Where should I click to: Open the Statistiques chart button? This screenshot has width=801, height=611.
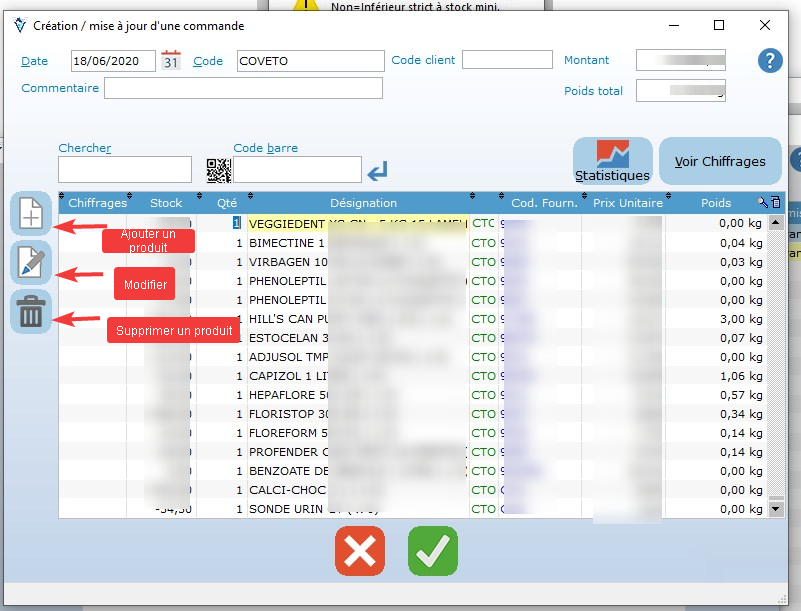612,160
